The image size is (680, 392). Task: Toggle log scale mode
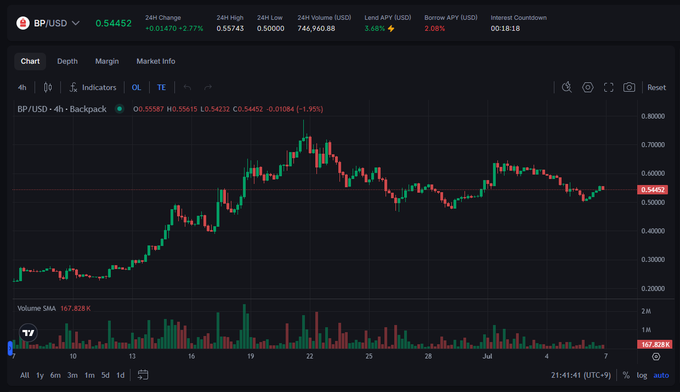click(642, 376)
